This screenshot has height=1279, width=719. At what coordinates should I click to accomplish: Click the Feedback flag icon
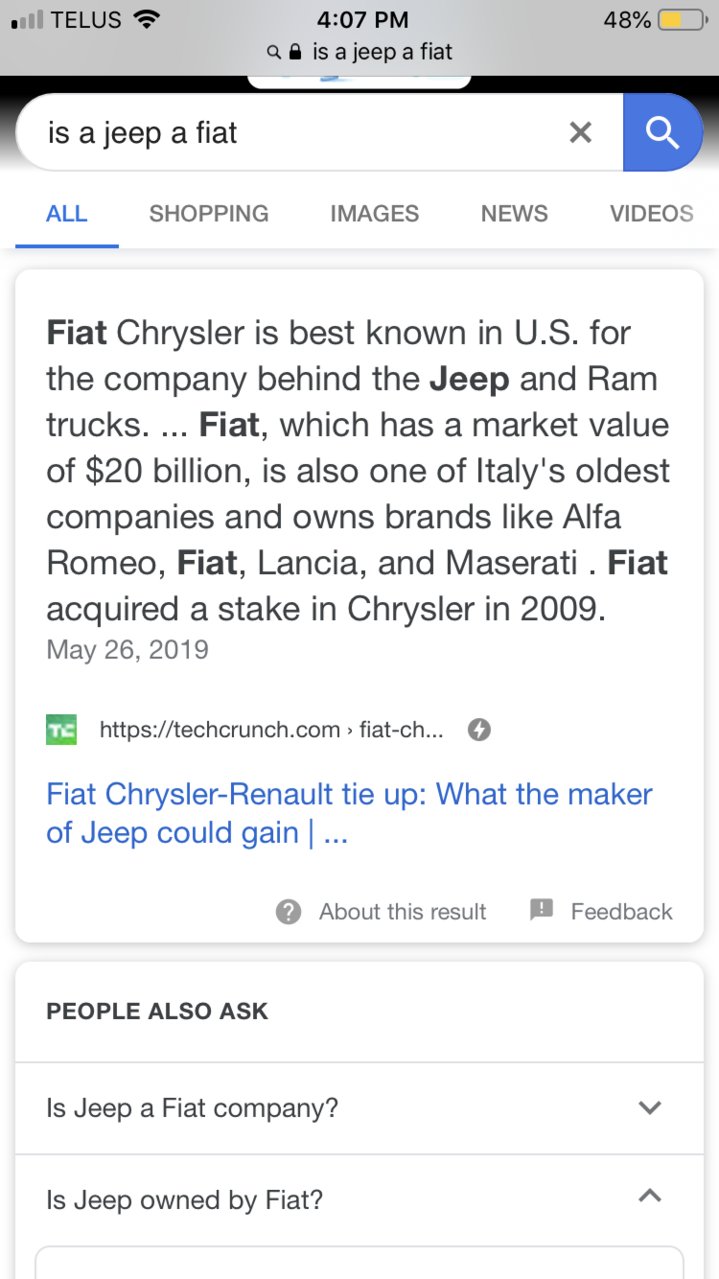[541, 910]
